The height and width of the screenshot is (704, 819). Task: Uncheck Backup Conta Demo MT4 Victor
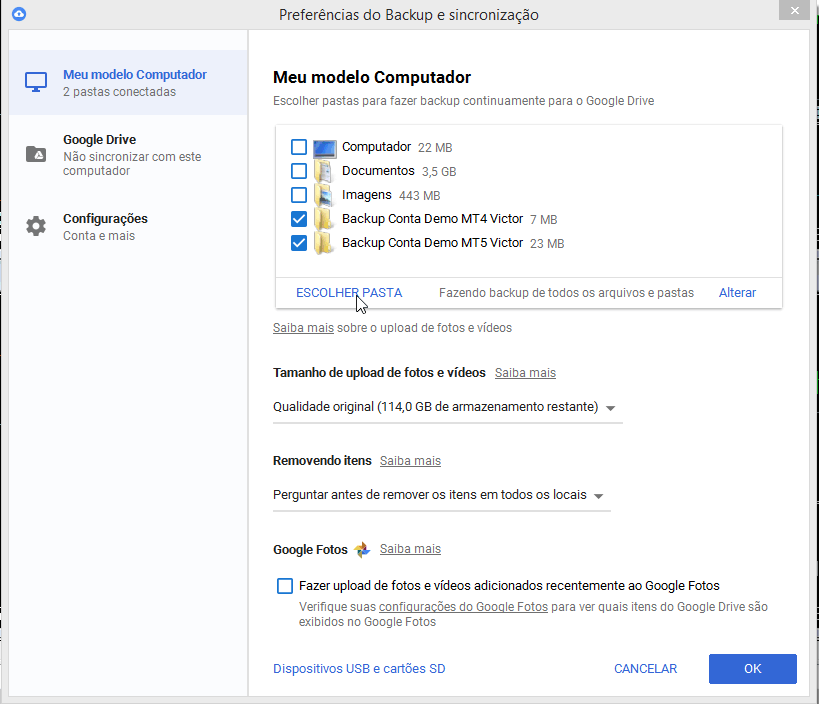pyautogui.click(x=299, y=219)
